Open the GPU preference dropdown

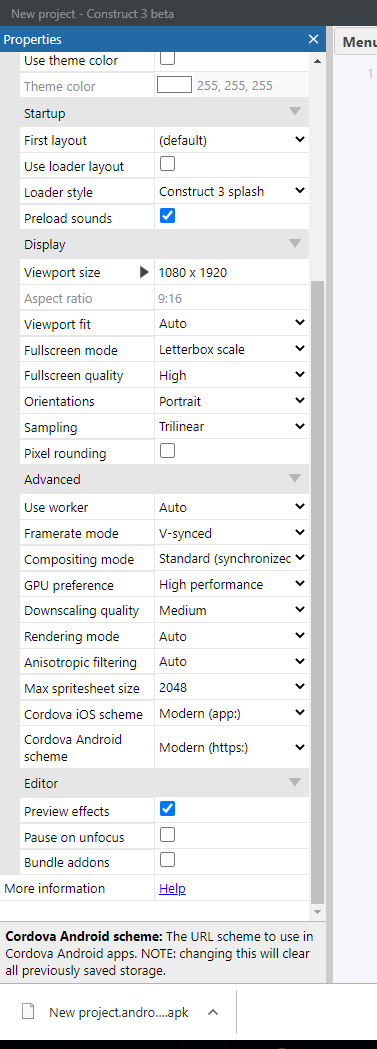pyautogui.click(x=232, y=584)
